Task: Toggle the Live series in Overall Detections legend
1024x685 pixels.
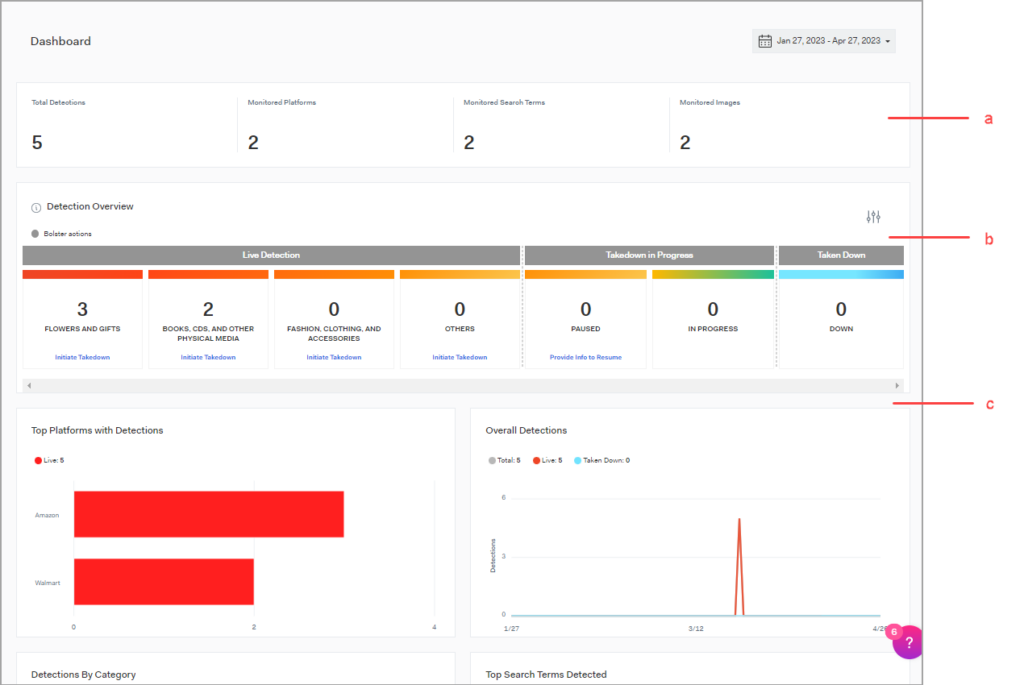Action: (x=548, y=460)
